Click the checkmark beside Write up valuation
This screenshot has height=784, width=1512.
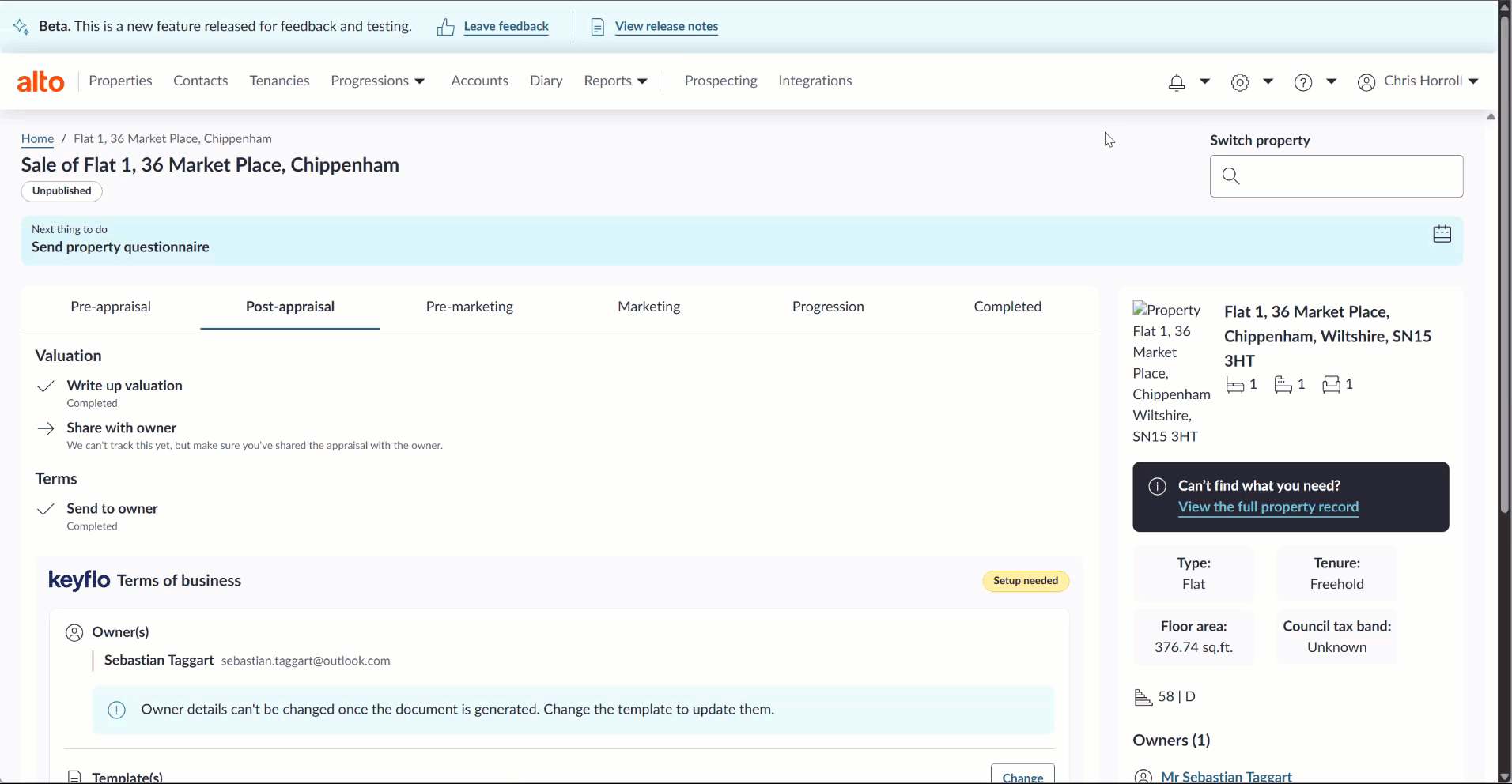(x=46, y=386)
